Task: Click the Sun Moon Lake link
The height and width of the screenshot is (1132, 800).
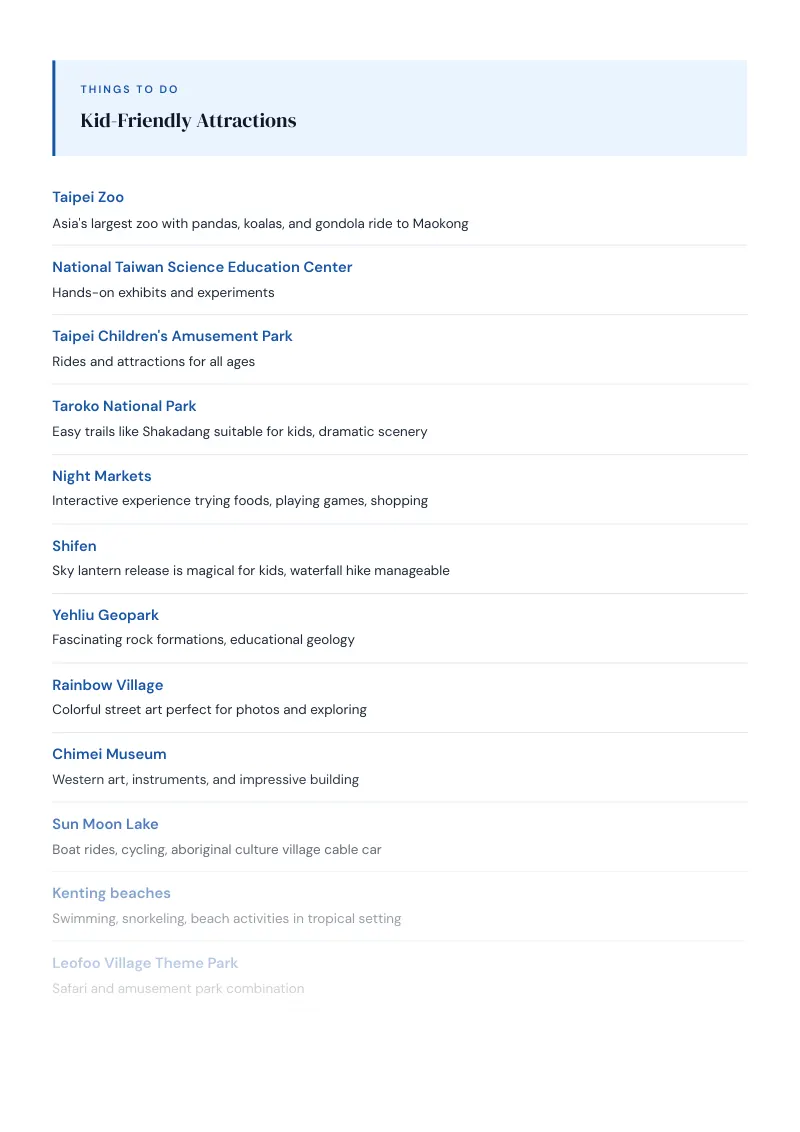Action: tap(105, 824)
